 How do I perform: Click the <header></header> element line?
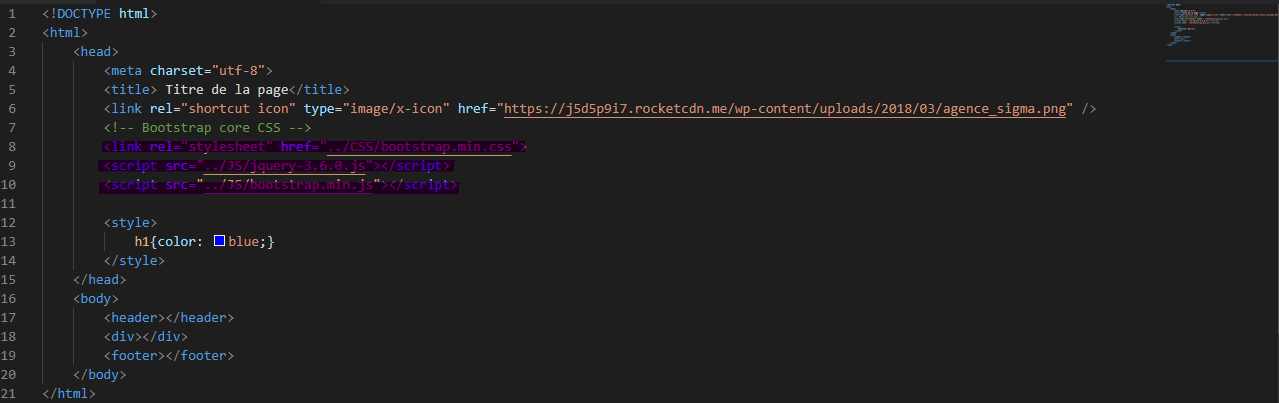(x=169, y=318)
